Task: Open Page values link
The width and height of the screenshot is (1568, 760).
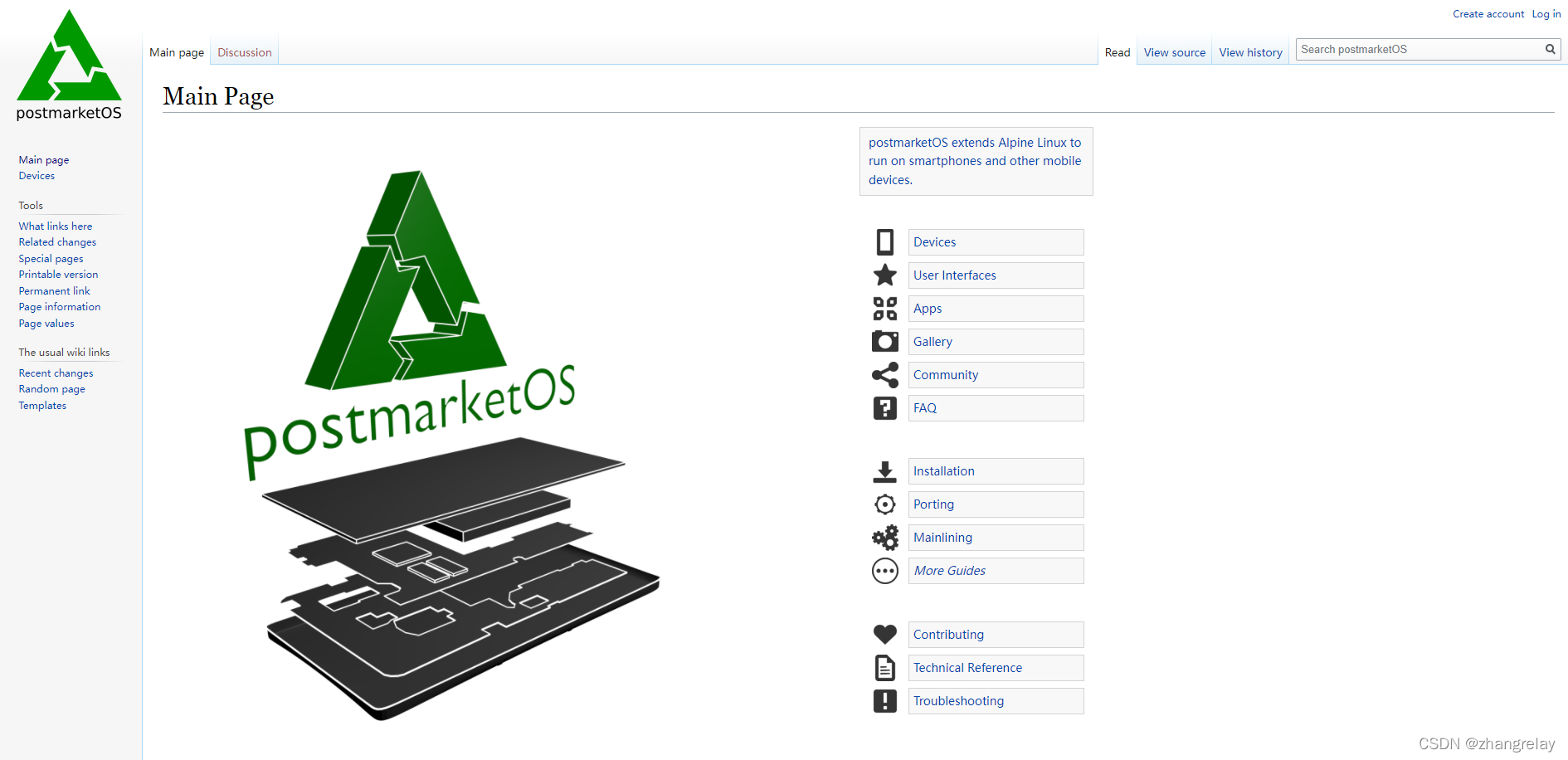Action: [46, 324]
